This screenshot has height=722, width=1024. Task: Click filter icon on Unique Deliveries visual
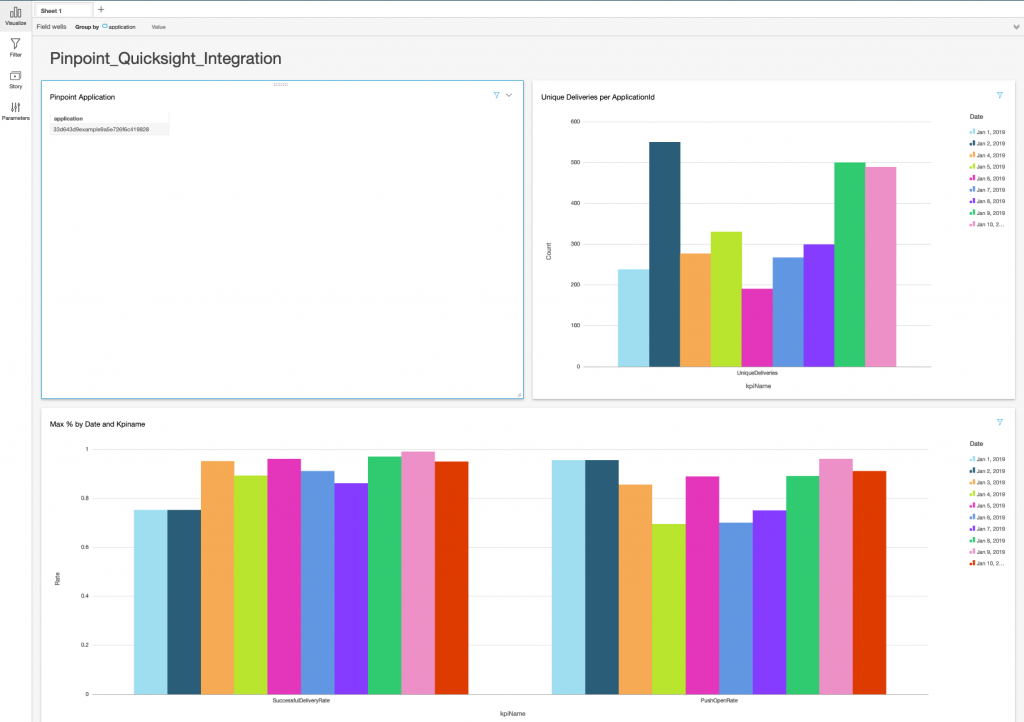coord(1000,95)
